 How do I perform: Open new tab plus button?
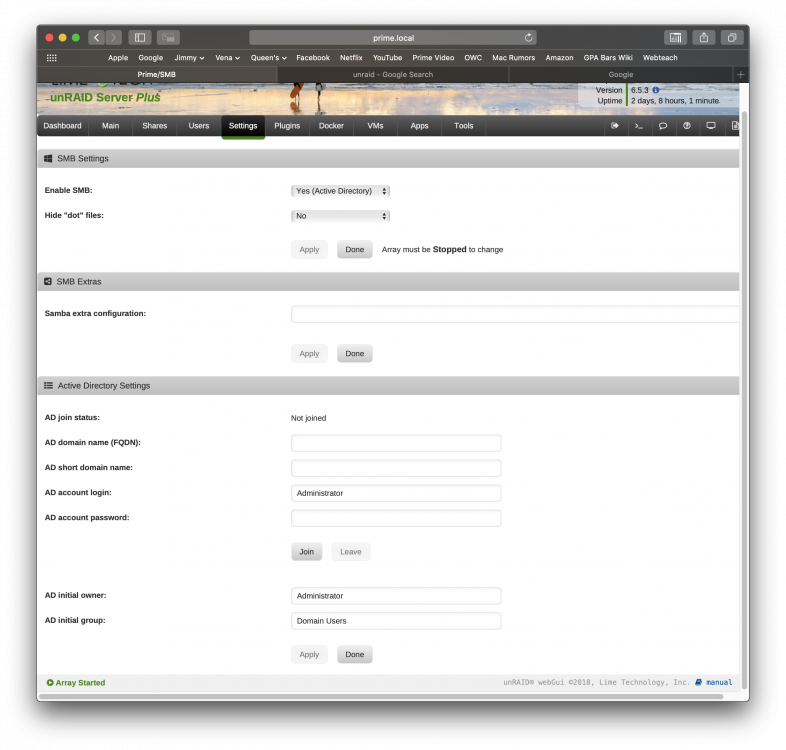[x=741, y=74]
